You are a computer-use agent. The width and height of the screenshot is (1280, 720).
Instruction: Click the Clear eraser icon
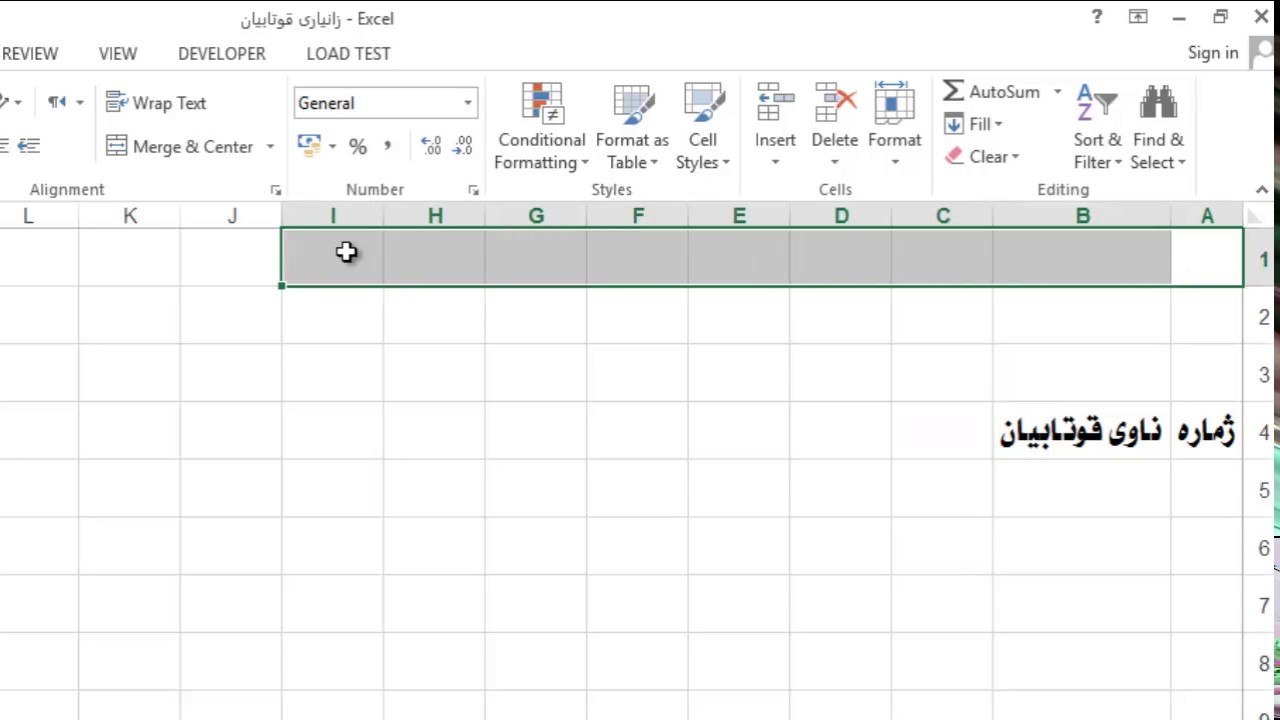point(953,156)
